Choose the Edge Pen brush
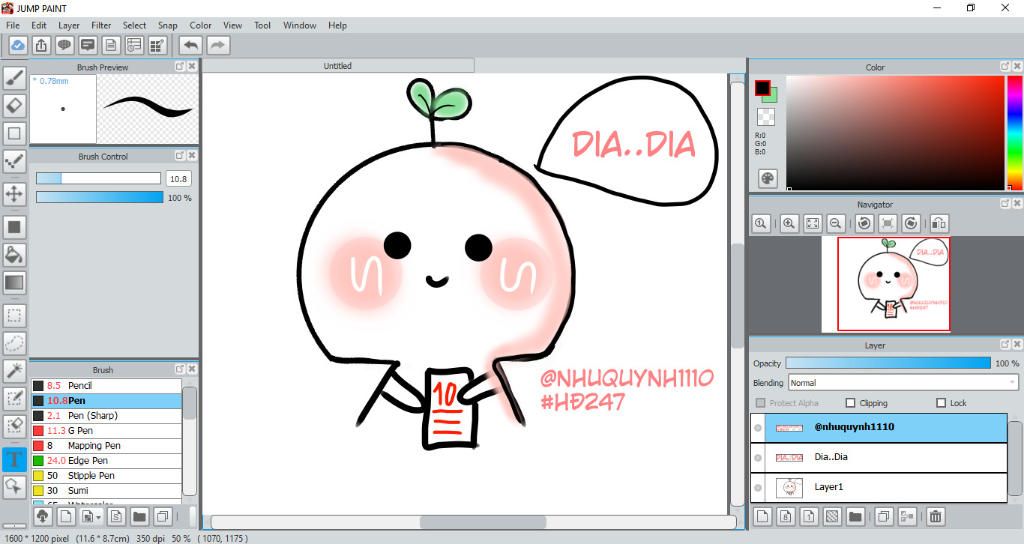The width and height of the screenshot is (1024, 544). [106, 460]
